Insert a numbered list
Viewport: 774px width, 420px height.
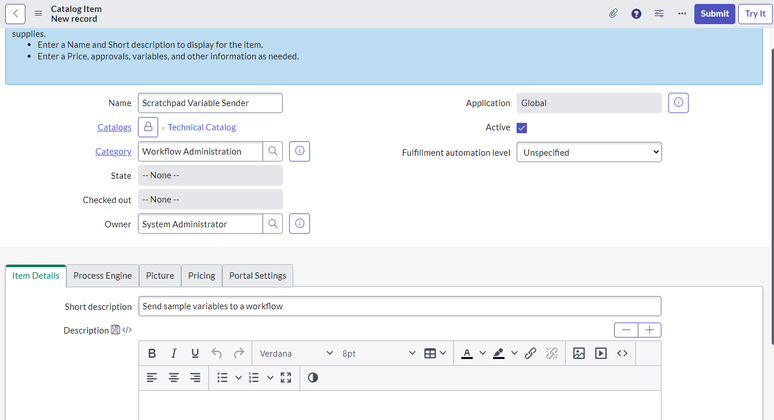click(254, 378)
